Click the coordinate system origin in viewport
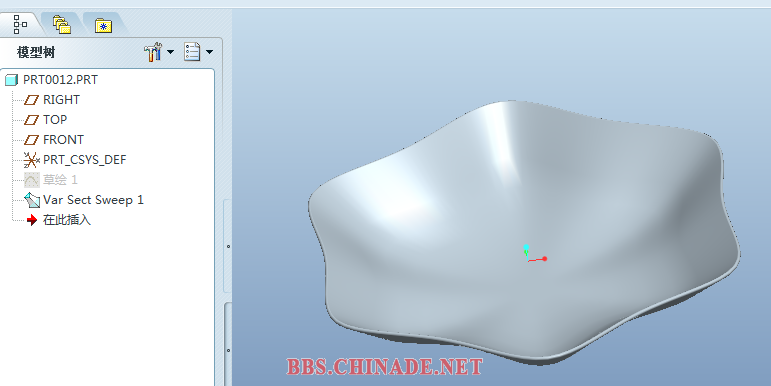 [x=528, y=259]
